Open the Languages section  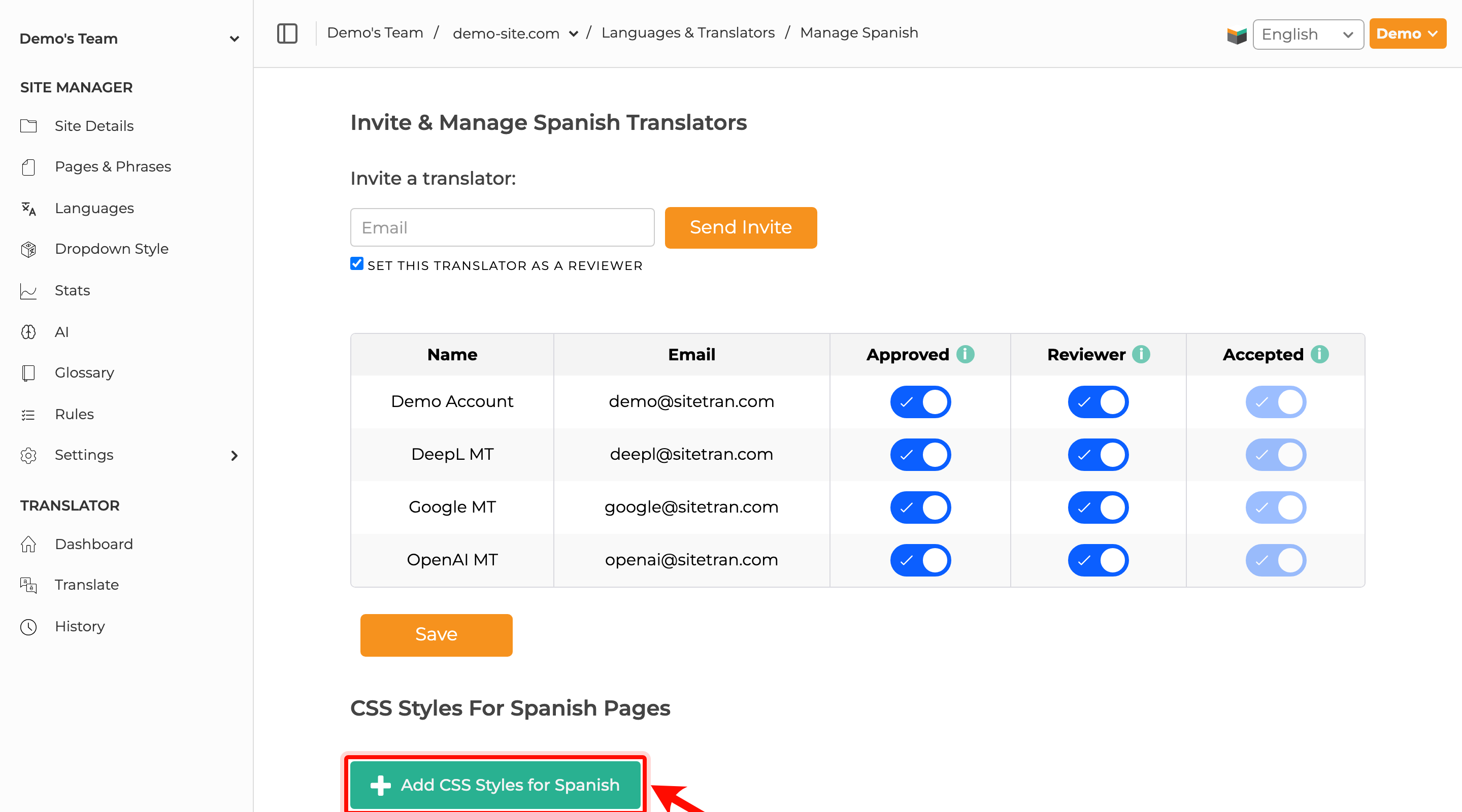pyautogui.click(x=94, y=208)
